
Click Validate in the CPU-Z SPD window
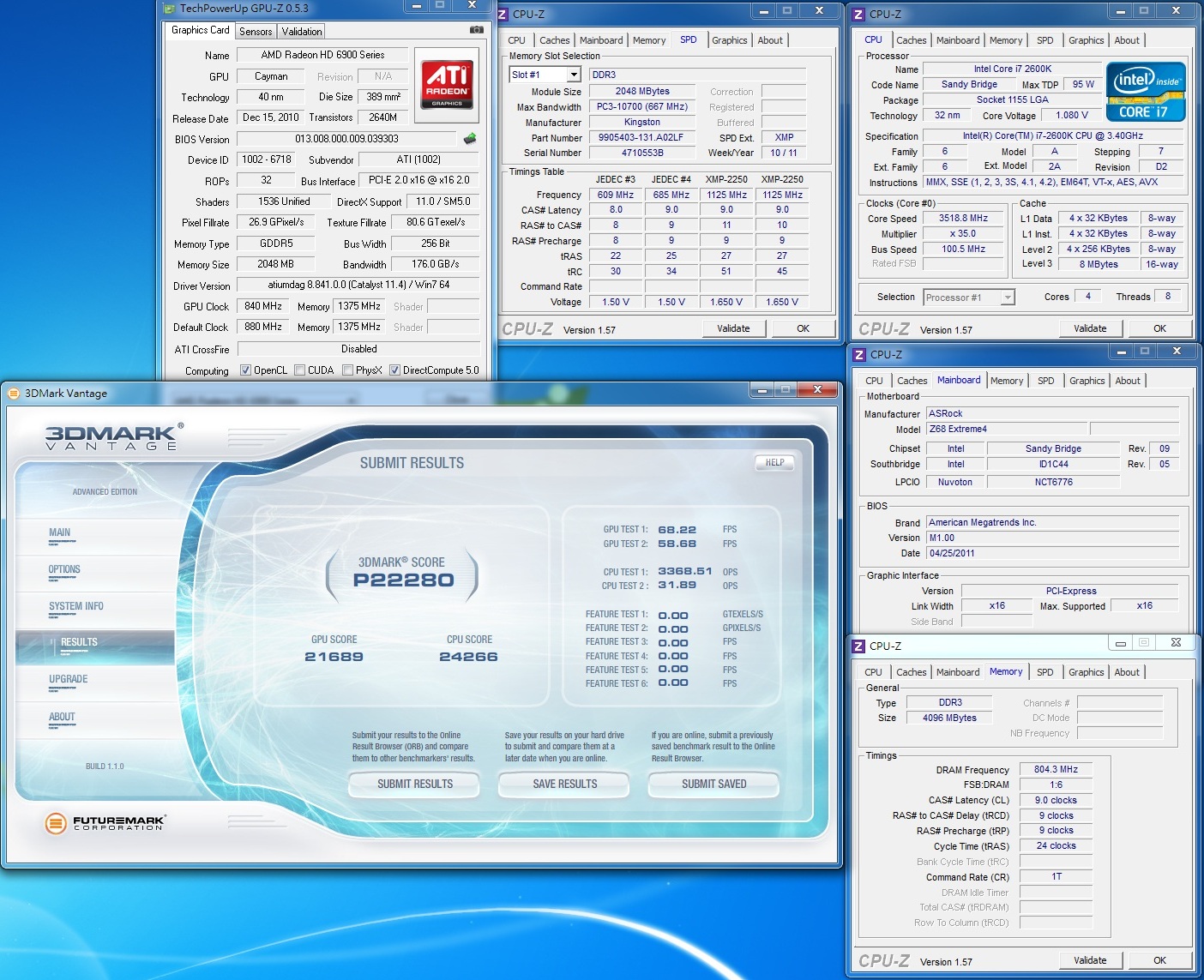pos(733,328)
